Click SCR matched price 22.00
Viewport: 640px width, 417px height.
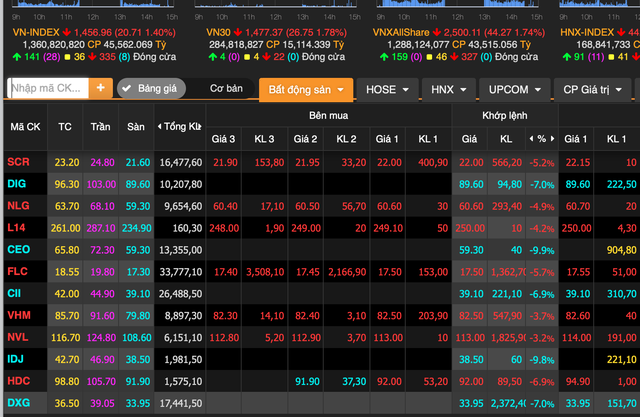pyautogui.click(x=471, y=162)
